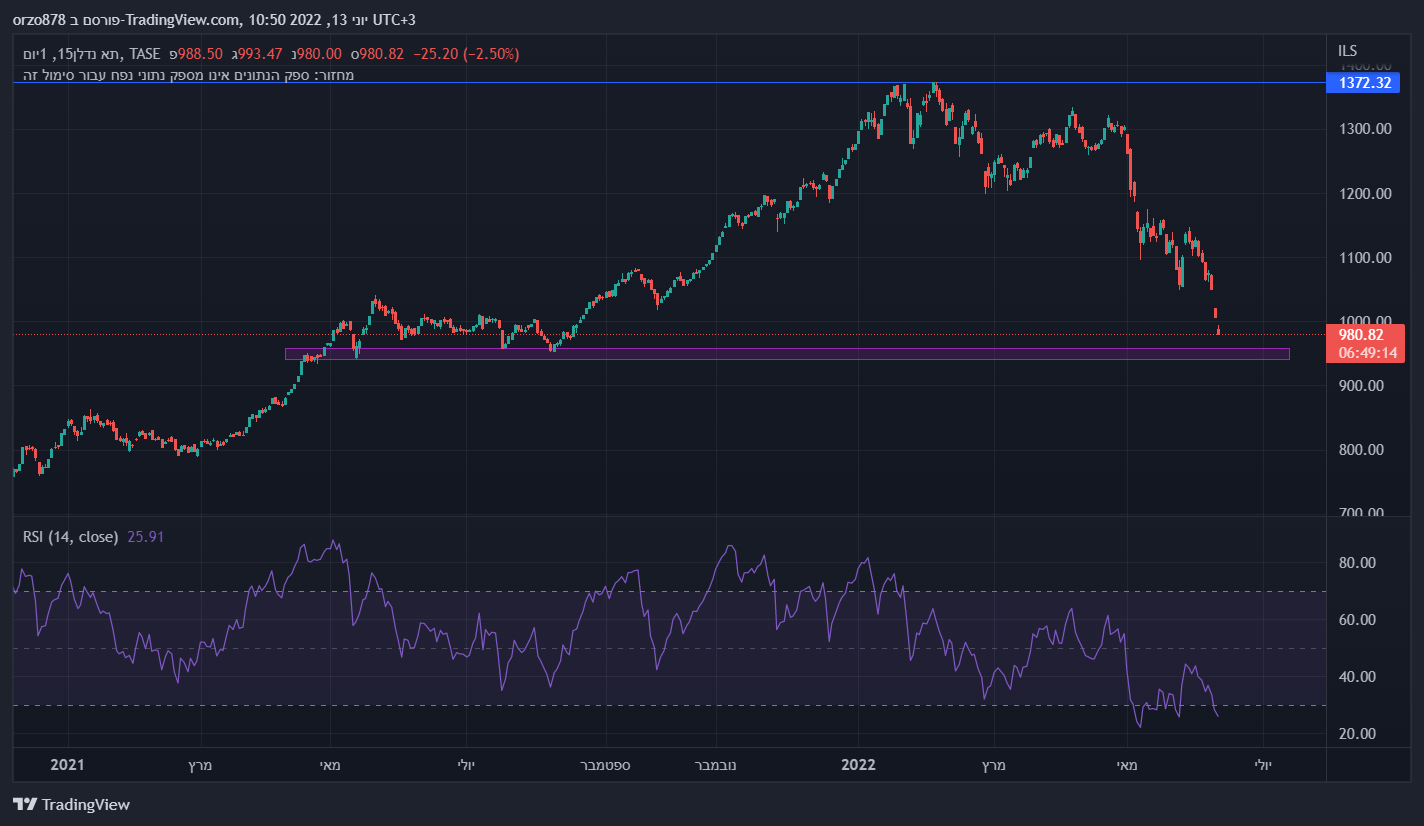
Task: Click the 2021 label on time axis
Action: (x=67, y=765)
